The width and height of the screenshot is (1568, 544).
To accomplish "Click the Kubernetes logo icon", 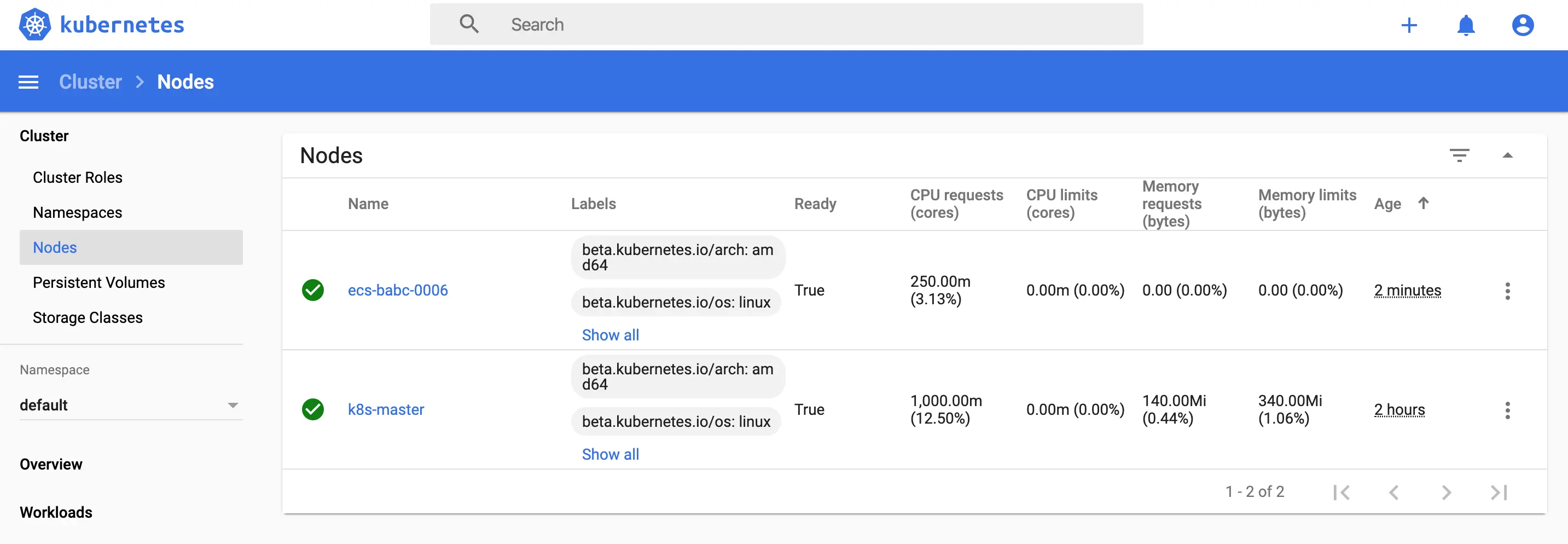I will pos(34,25).
